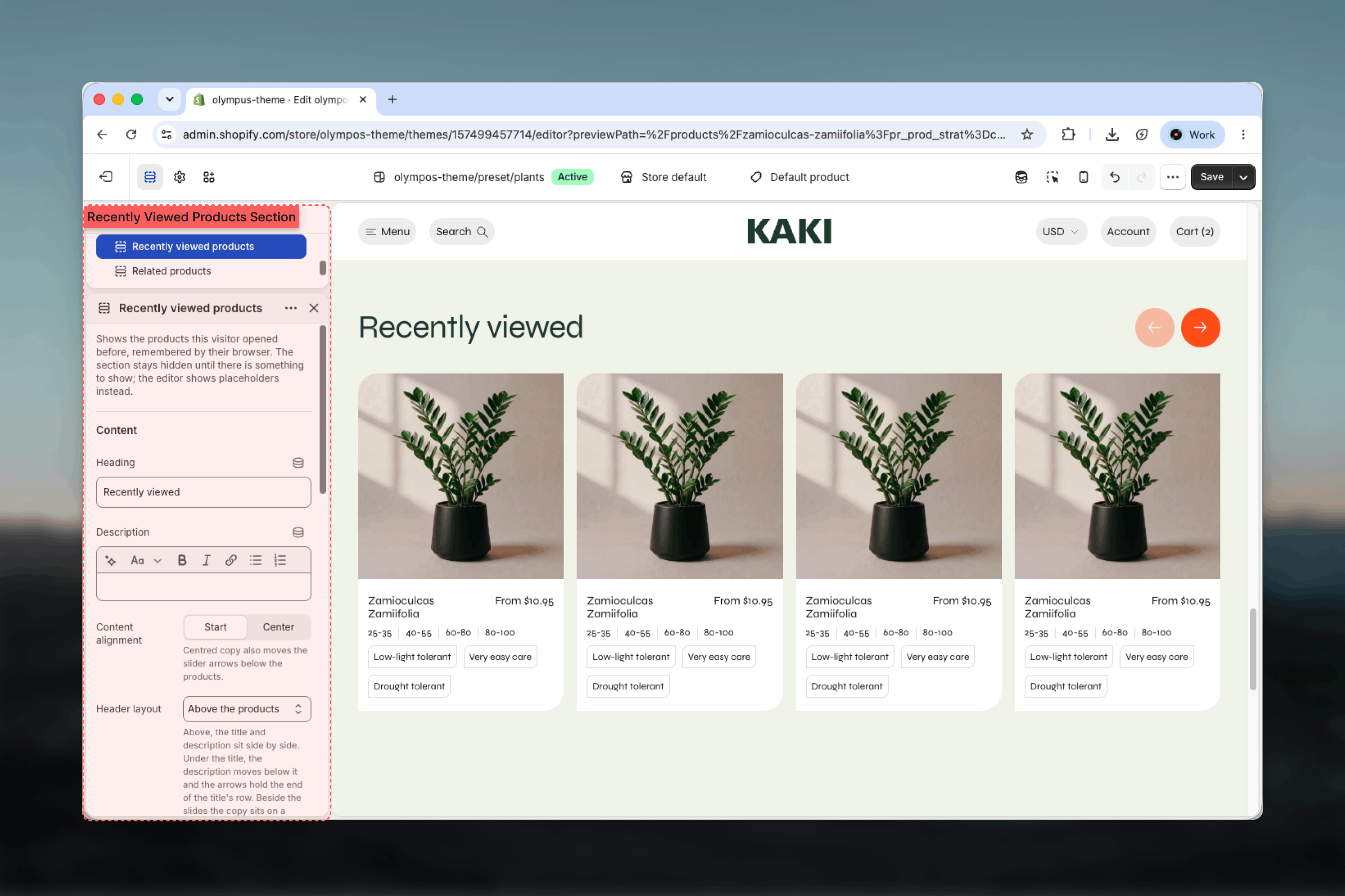Open the Default product template picker
This screenshot has height=896, width=1345.
pos(799,177)
